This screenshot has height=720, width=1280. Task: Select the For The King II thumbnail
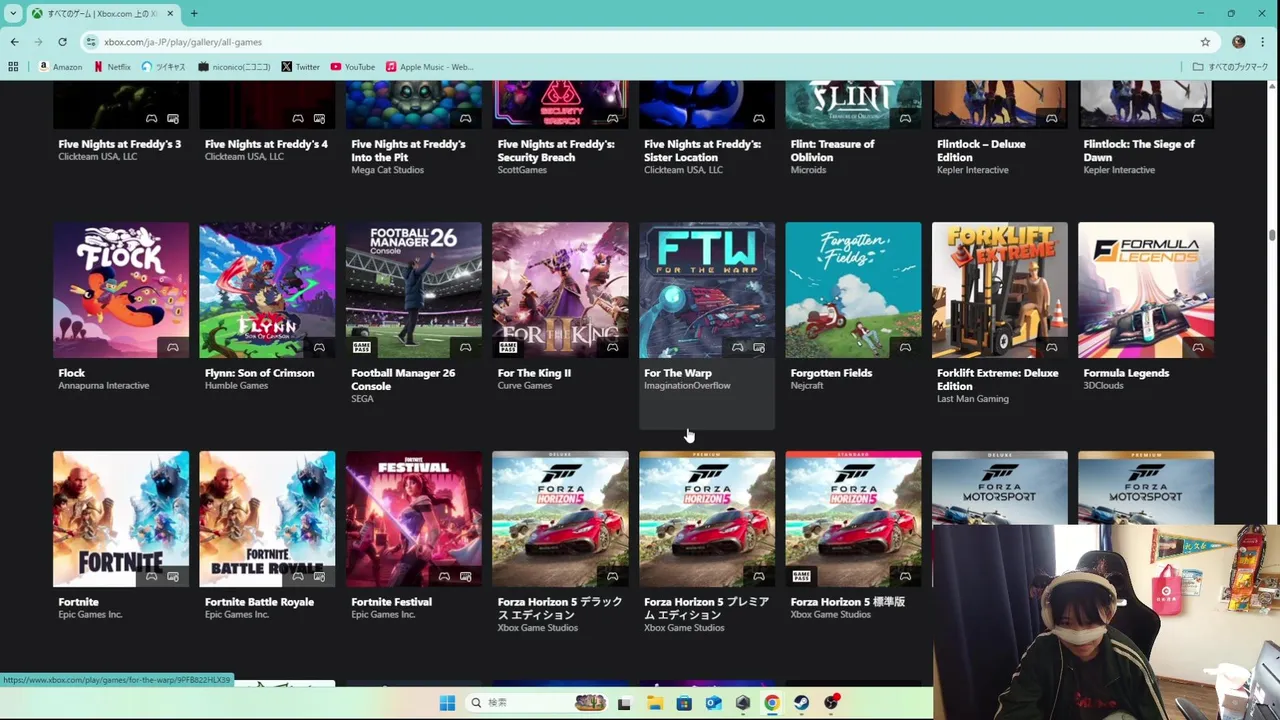pyautogui.click(x=560, y=290)
